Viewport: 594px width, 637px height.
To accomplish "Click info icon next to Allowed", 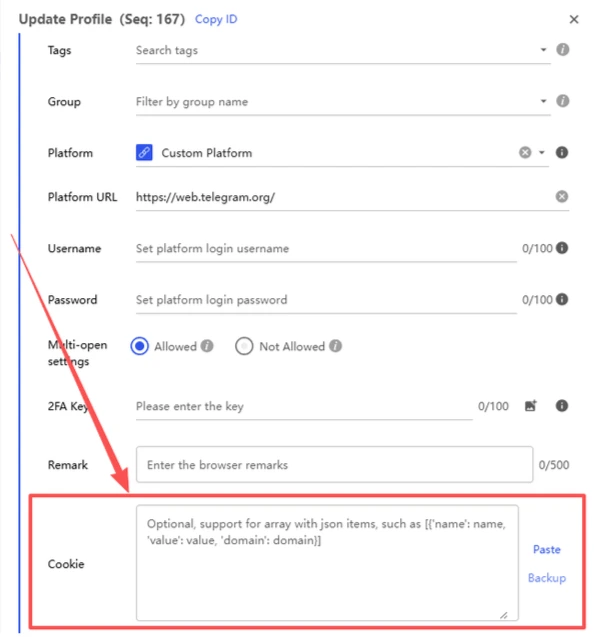I will click(x=207, y=346).
